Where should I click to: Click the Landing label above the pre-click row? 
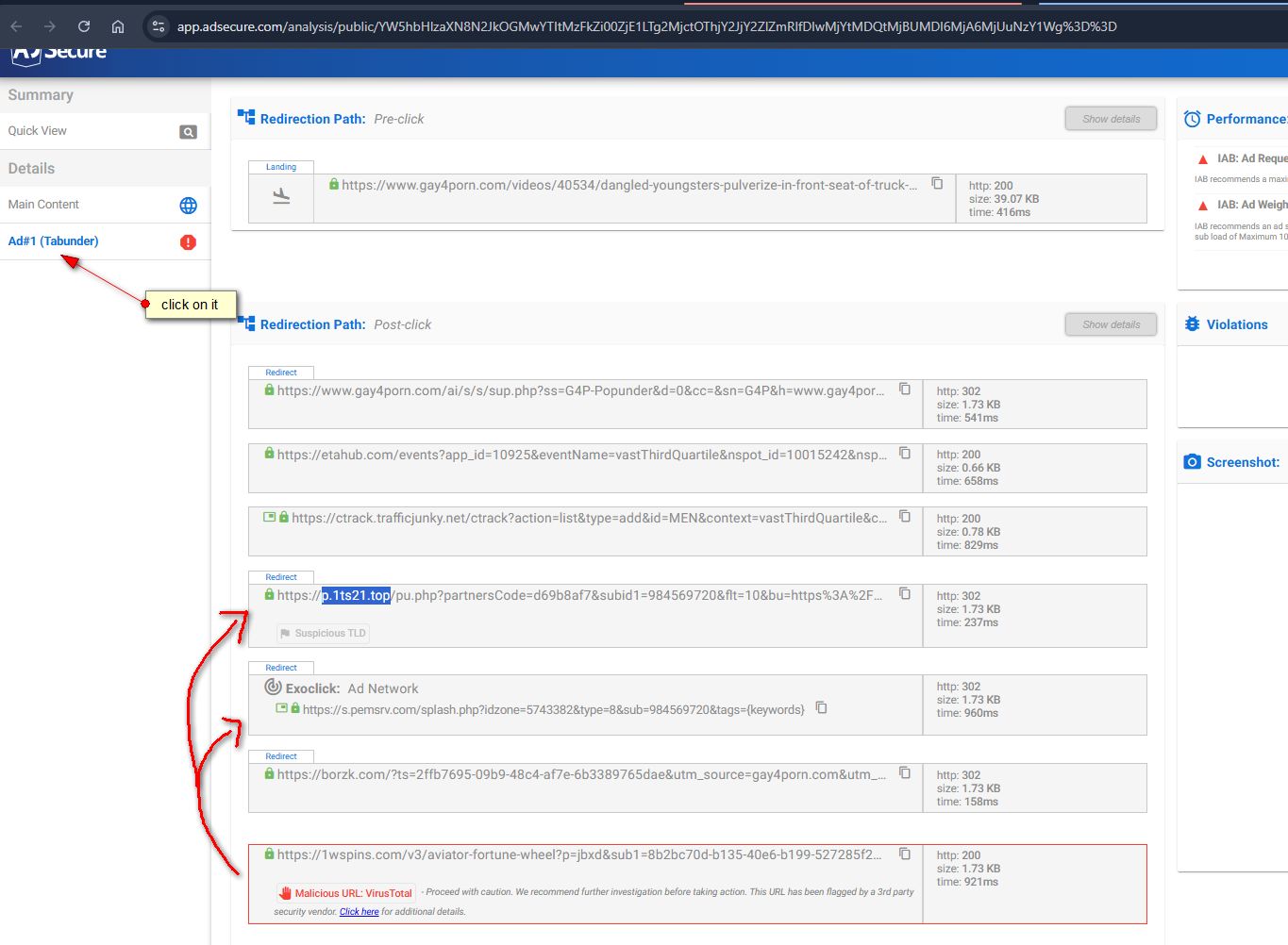(x=281, y=167)
